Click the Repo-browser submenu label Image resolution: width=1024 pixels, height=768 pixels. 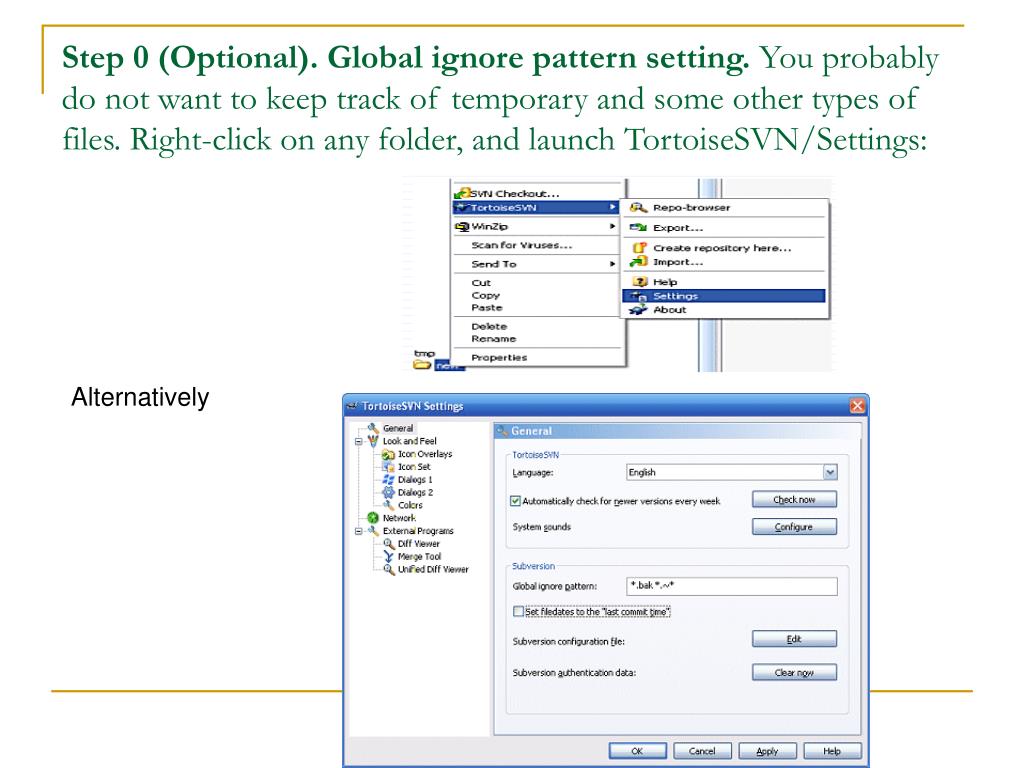coord(692,208)
